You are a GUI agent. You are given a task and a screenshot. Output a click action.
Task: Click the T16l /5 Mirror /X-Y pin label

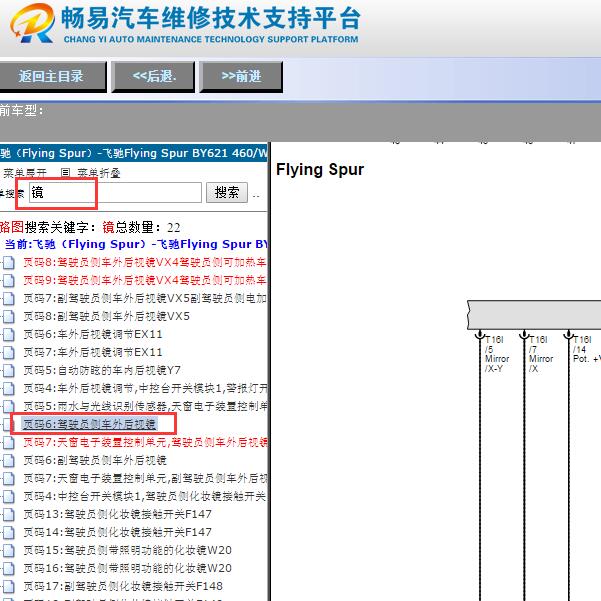497,354
